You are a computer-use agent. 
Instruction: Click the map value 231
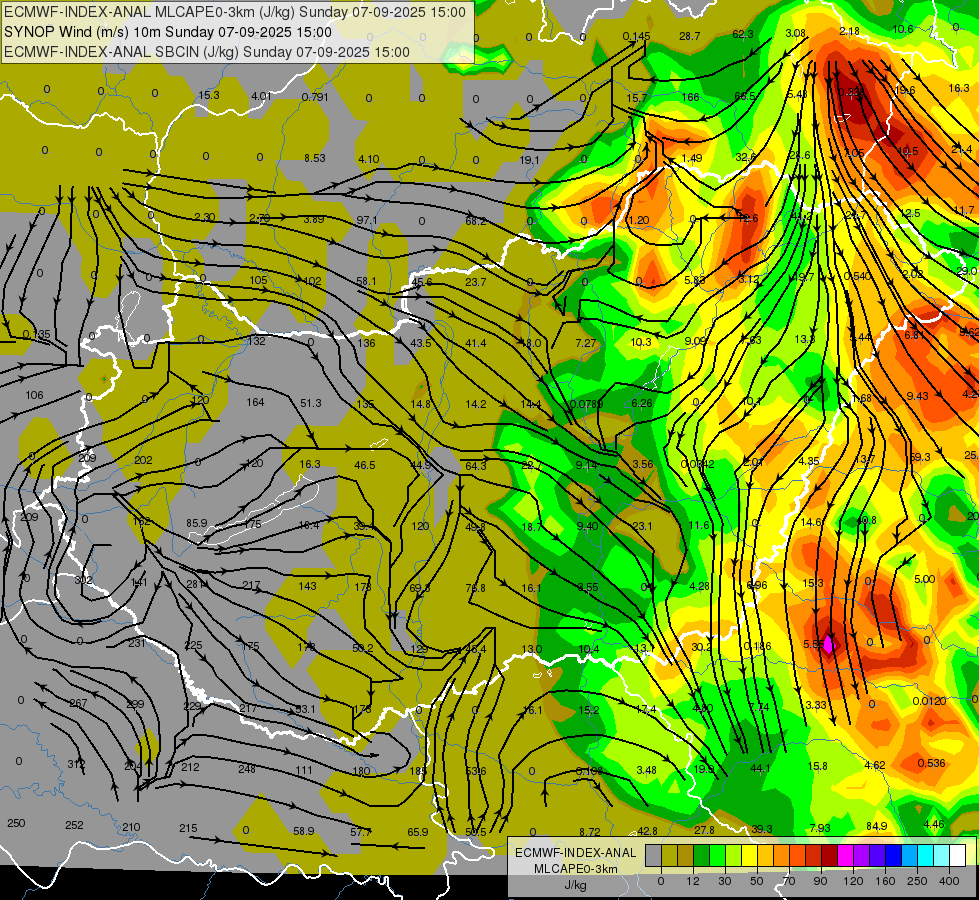137,643
